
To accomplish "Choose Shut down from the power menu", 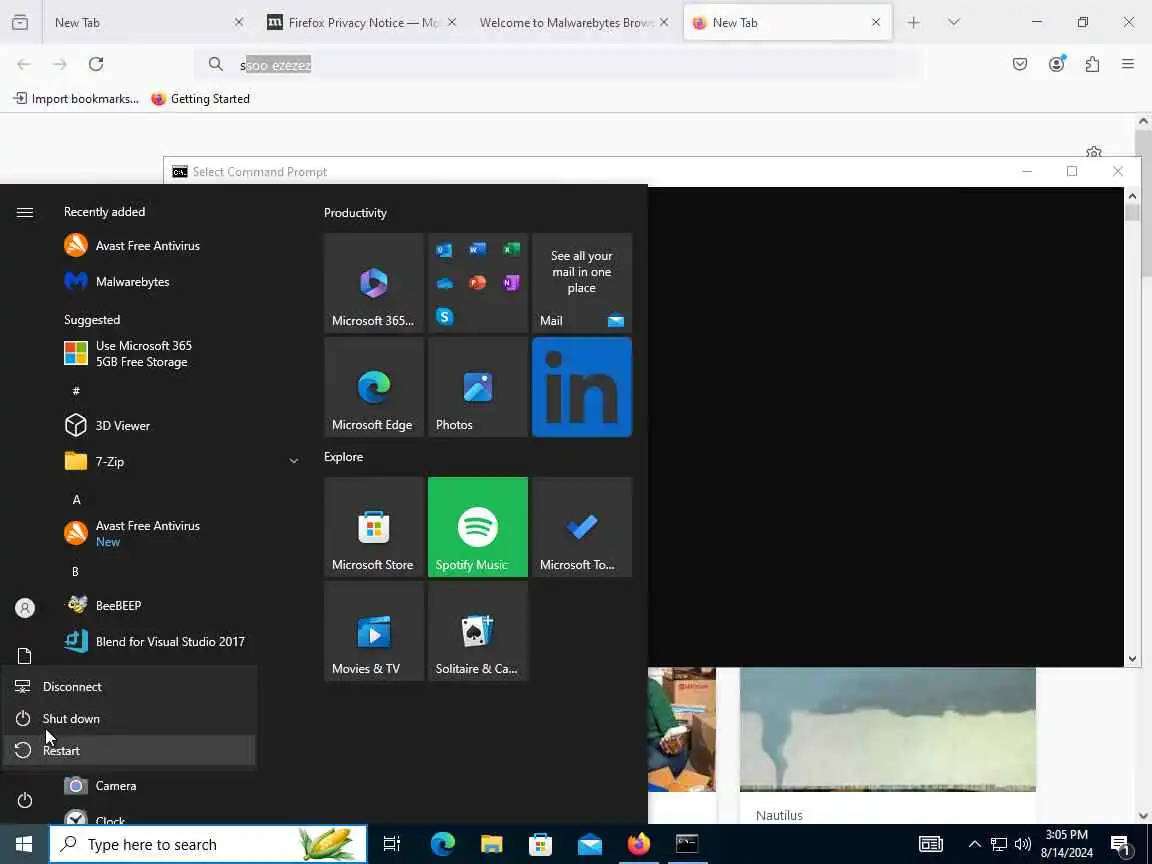I will point(129,719).
